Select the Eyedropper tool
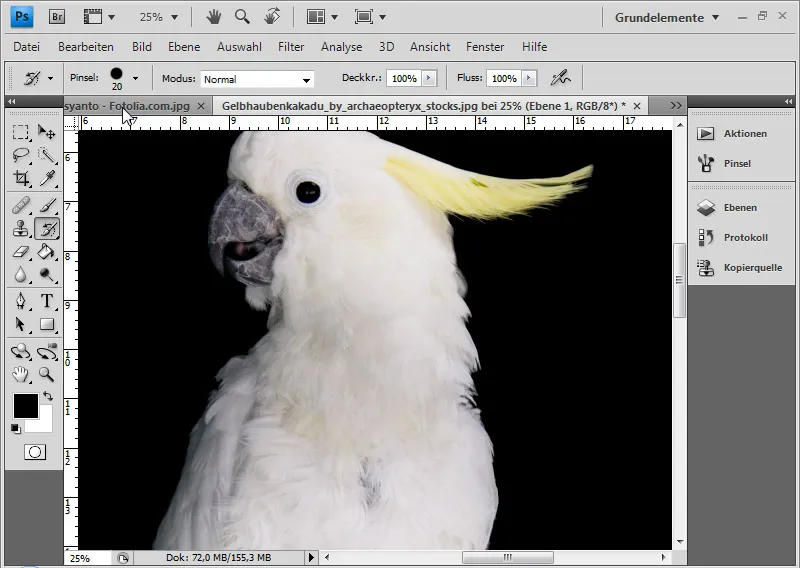 (x=46, y=179)
